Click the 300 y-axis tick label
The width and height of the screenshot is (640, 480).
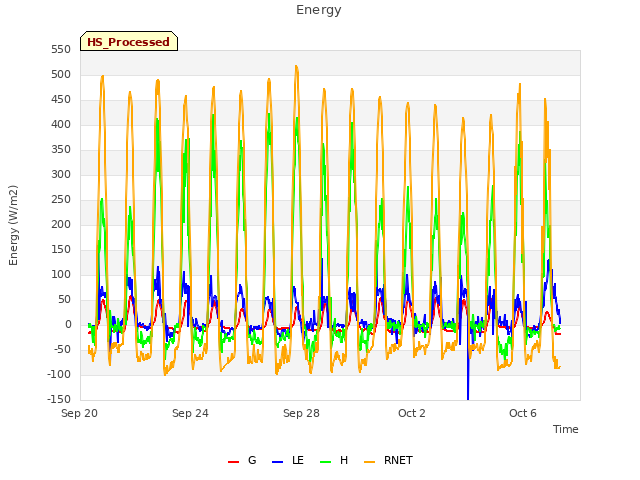click(61, 175)
